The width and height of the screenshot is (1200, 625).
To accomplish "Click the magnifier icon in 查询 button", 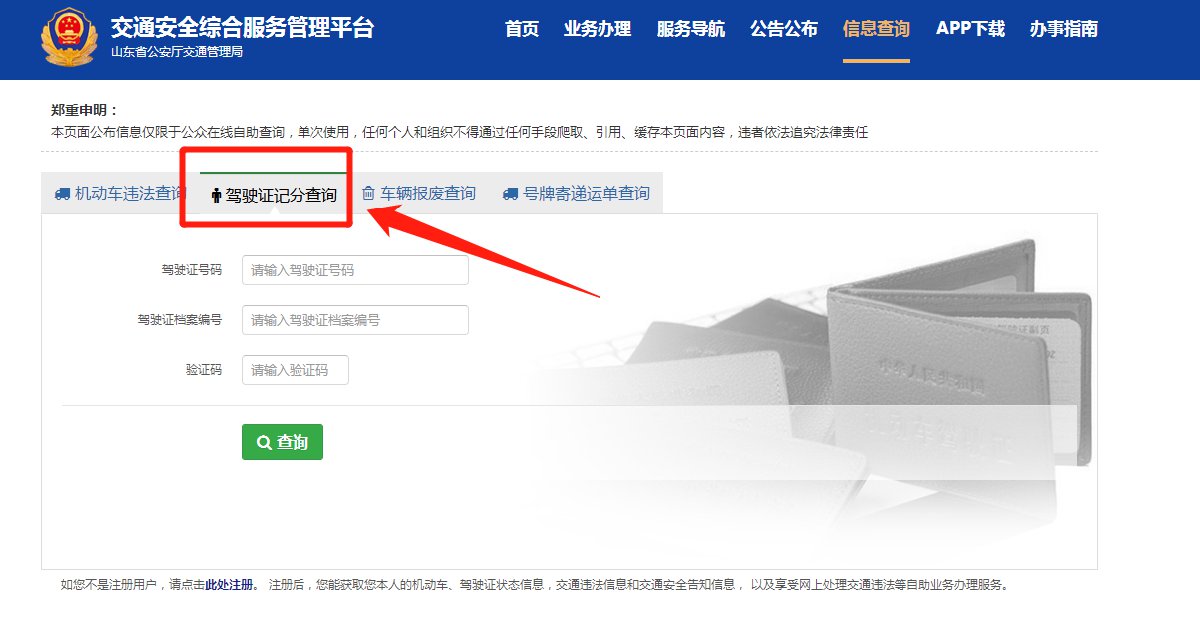I will coord(264,442).
